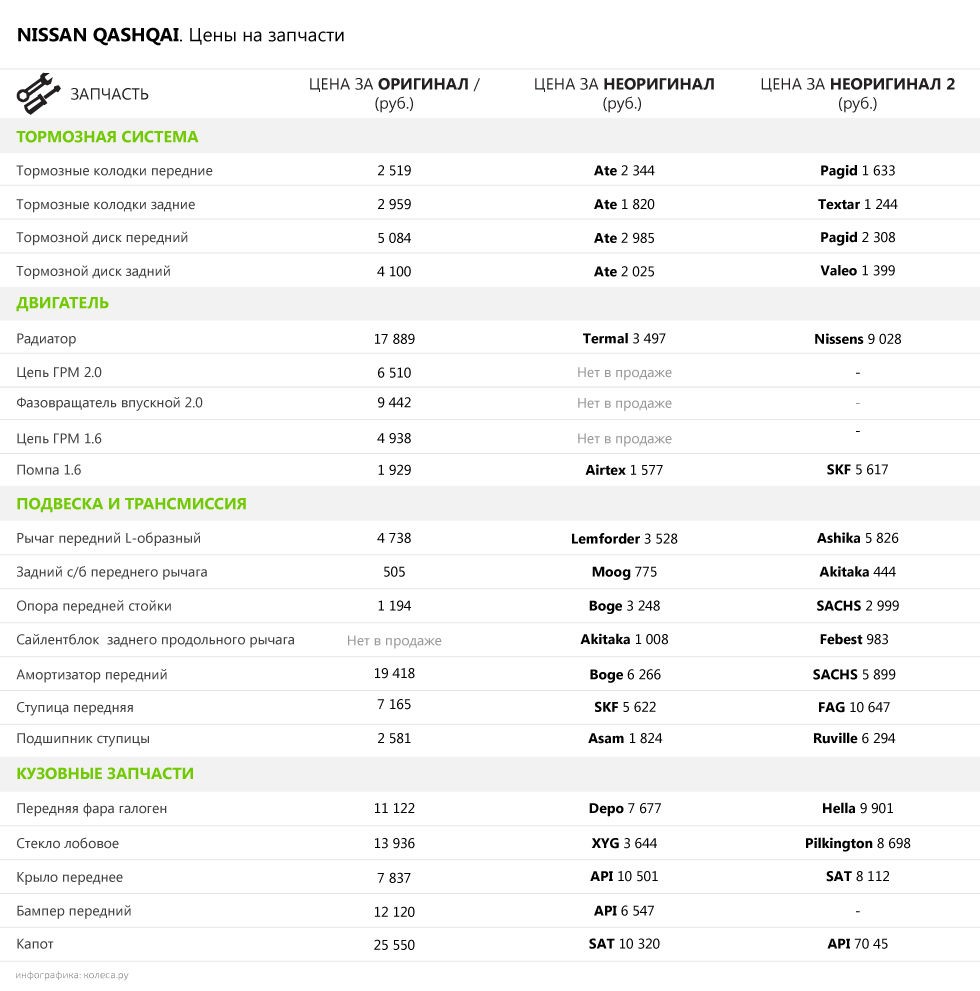Viewport: 980px width, 991px height.
Task: Click the 'ПОДВЕСКА И ТРАНСМИССИЯ' section heading
Action: [131, 504]
